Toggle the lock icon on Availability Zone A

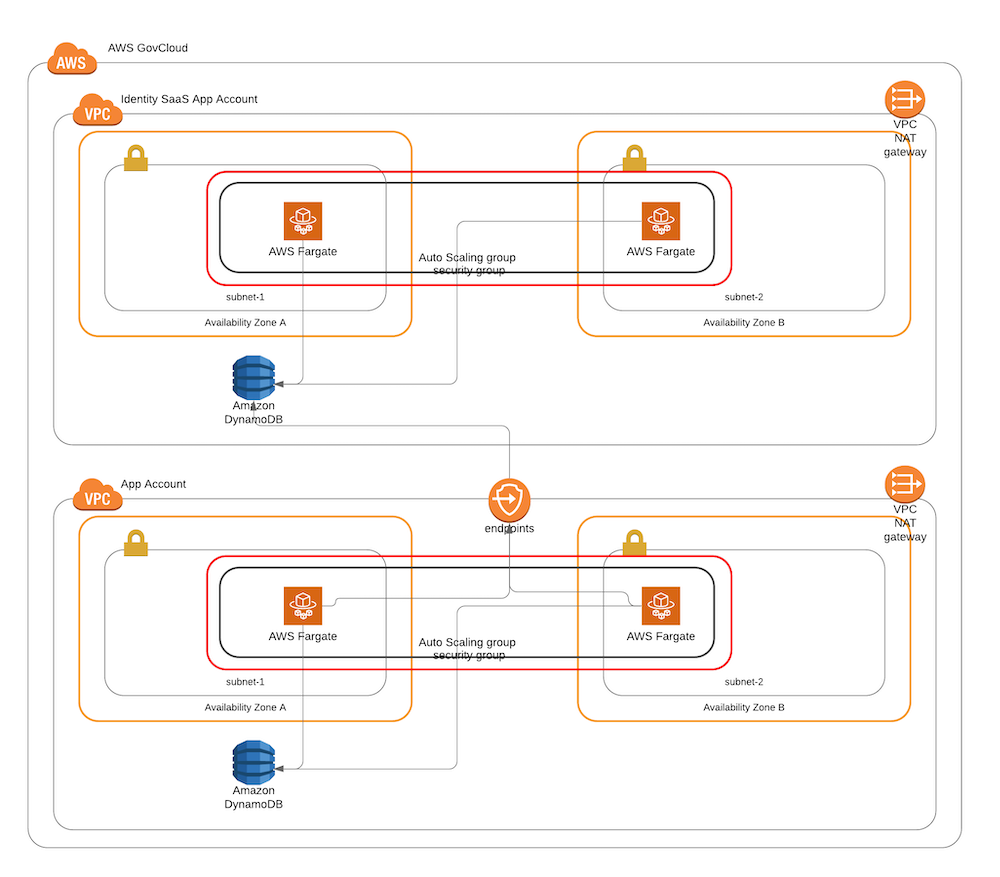tap(136, 158)
